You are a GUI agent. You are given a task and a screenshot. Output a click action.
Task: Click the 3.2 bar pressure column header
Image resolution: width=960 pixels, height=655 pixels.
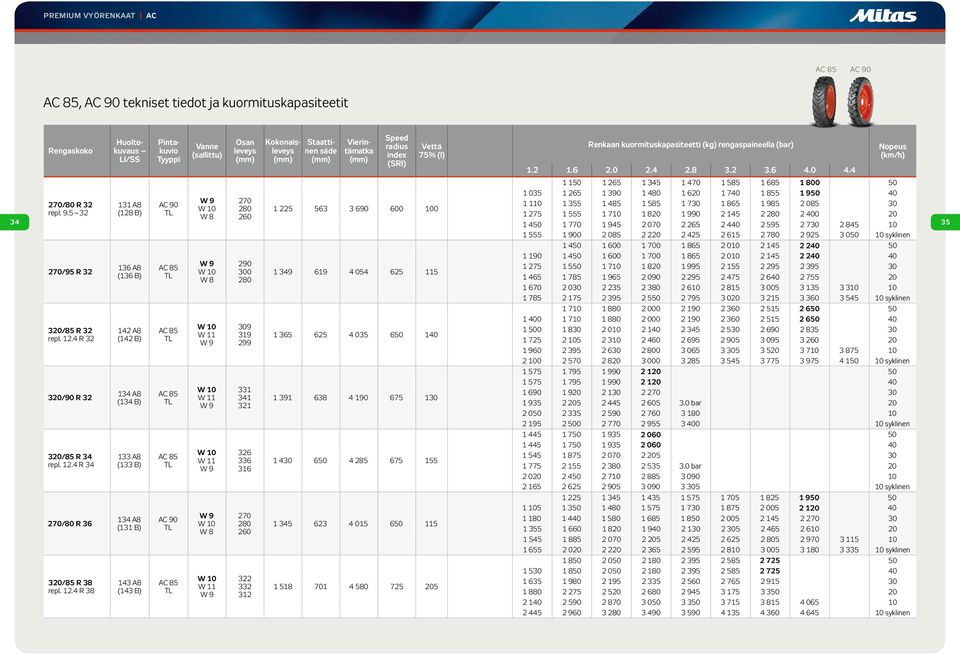coord(730,170)
